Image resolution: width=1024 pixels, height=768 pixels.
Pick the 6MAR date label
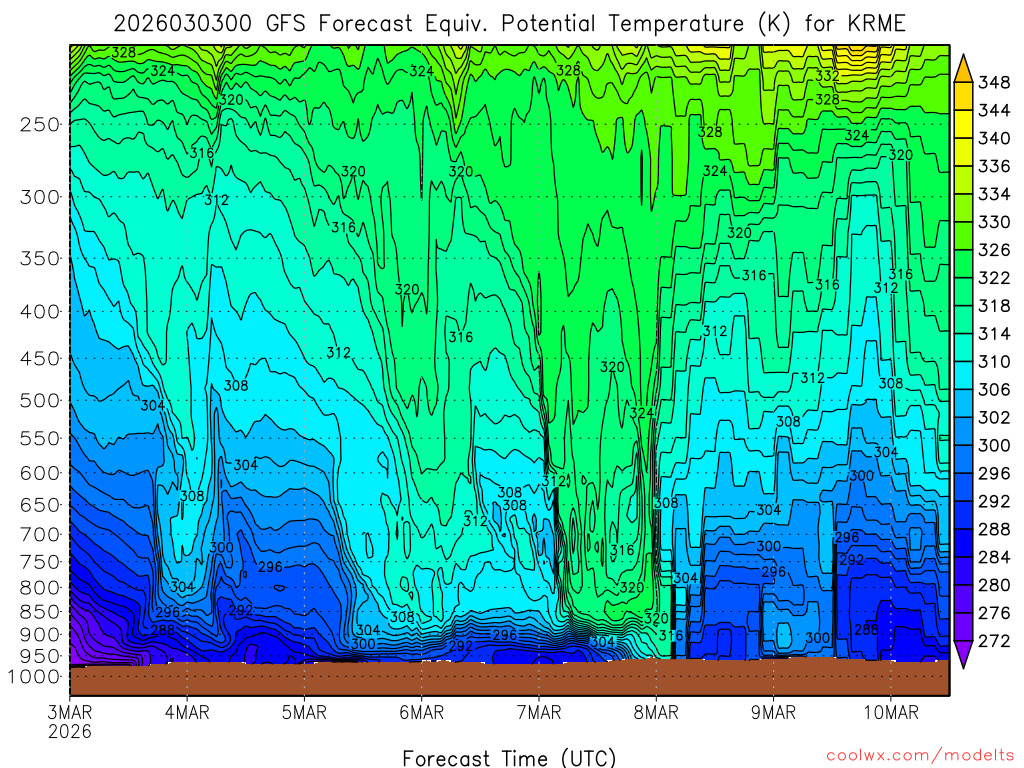421,712
